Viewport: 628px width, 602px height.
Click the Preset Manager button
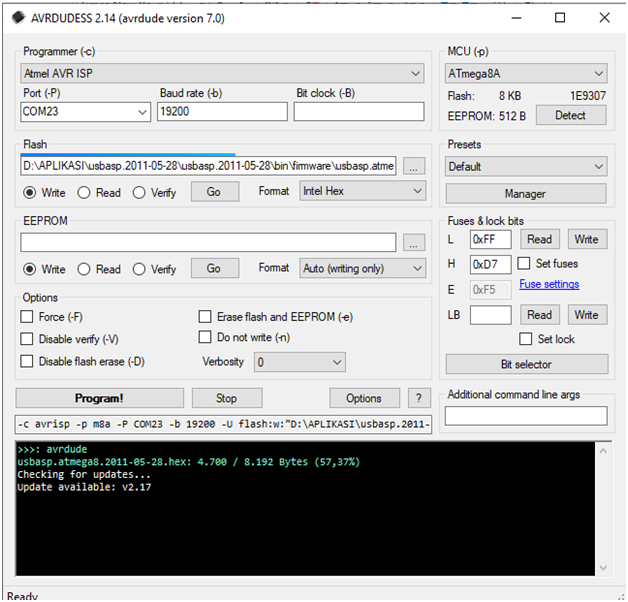click(x=525, y=193)
